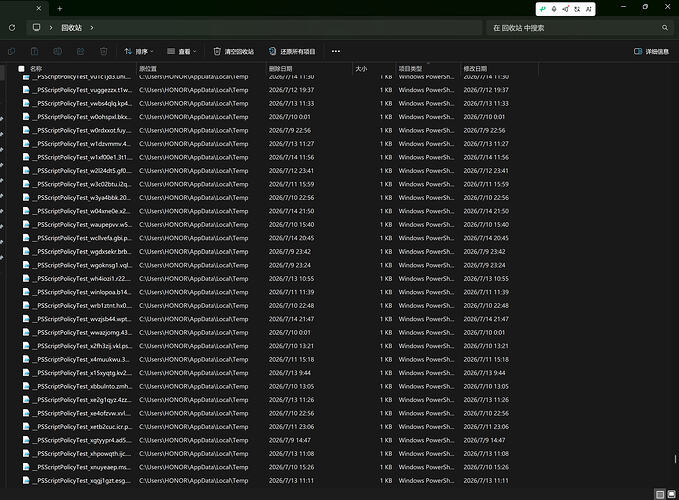This screenshot has height=500, width=679.
Task: Click the search magnifier icon
Action: tap(665, 28)
